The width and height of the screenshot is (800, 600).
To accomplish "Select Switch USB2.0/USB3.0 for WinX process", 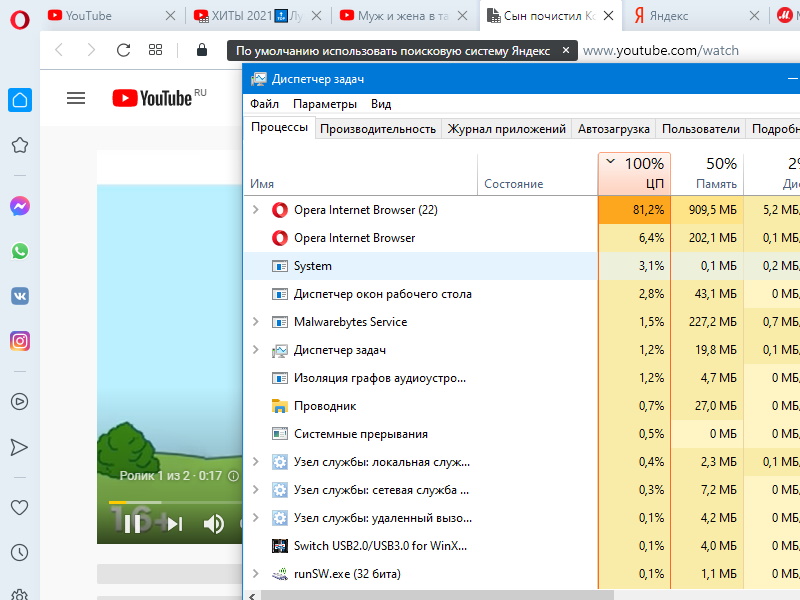I will coord(521,546).
